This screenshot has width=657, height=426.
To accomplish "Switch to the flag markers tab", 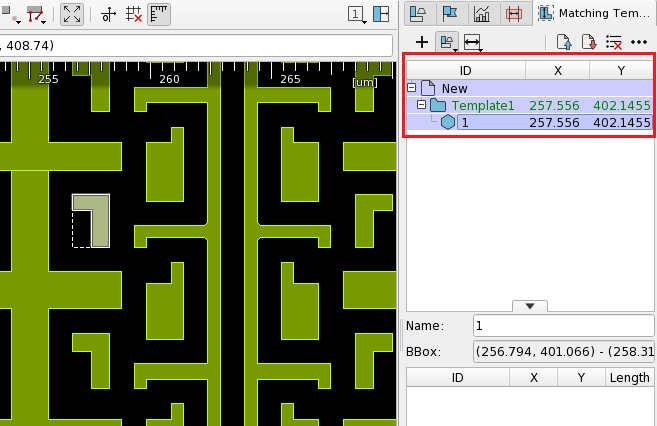I will pos(450,14).
